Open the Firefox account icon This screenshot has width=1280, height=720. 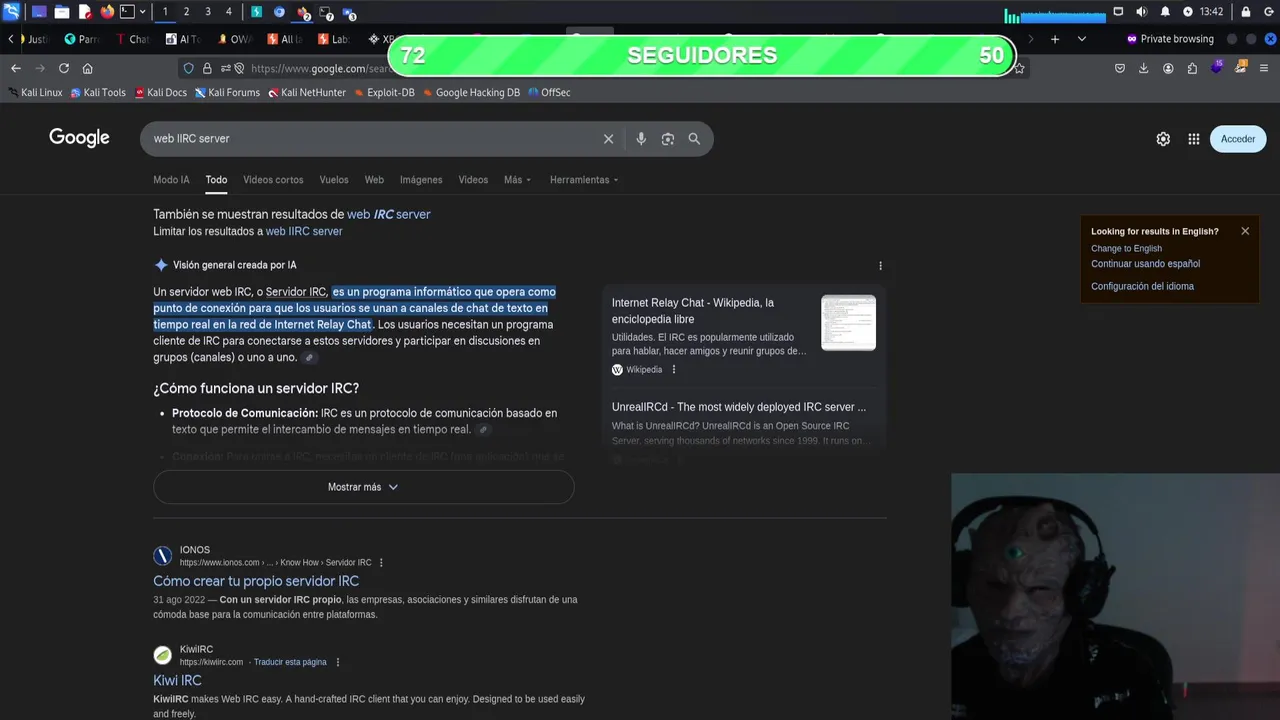1168,68
